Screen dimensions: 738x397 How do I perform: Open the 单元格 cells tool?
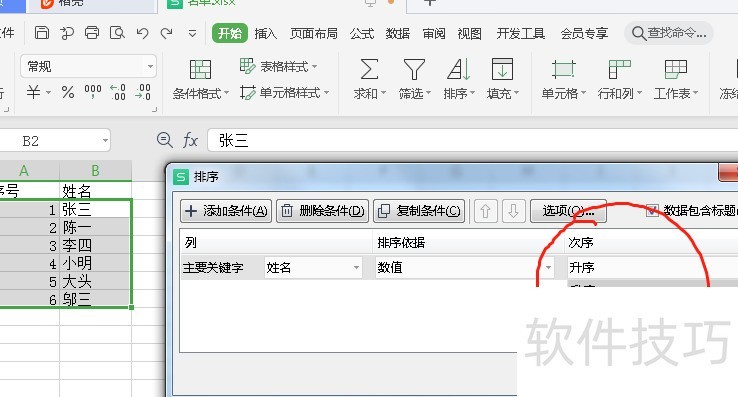click(563, 80)
